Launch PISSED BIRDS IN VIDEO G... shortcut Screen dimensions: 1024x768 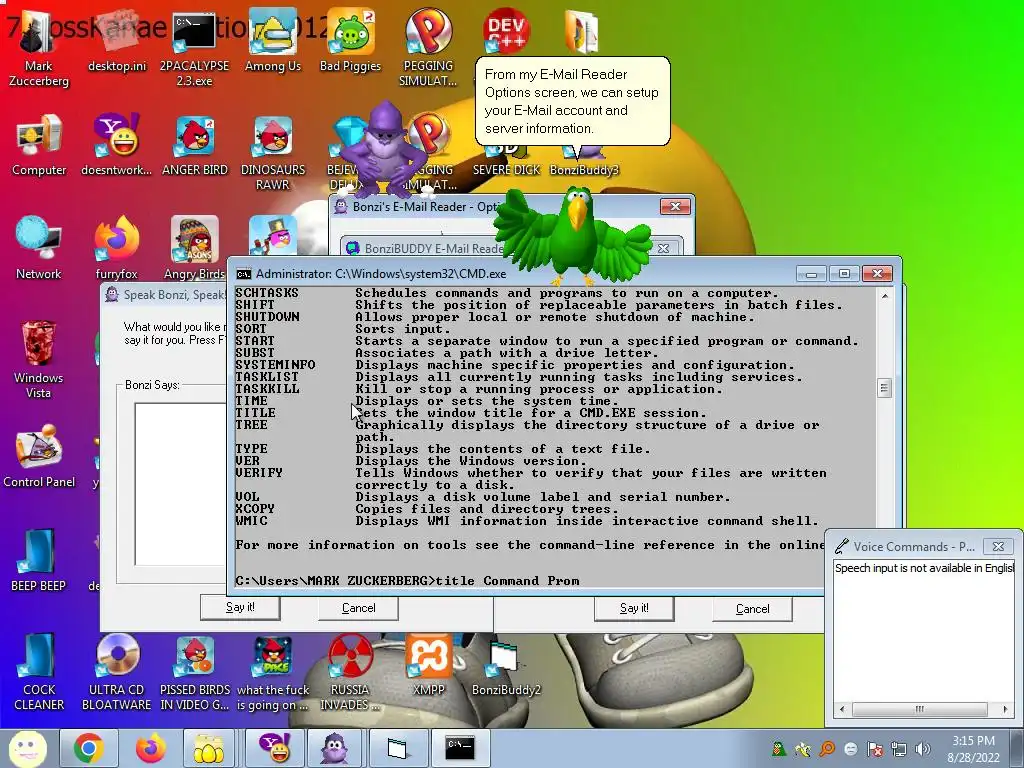pyautogui.click(x=195, y=673)
